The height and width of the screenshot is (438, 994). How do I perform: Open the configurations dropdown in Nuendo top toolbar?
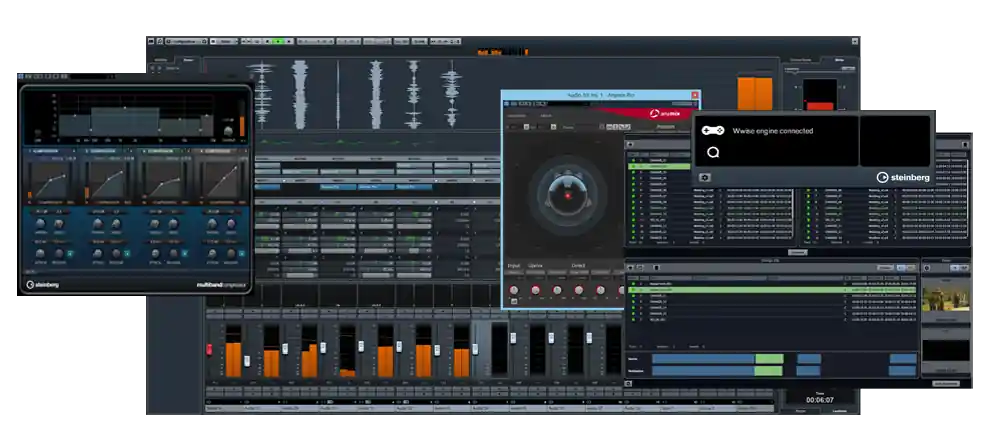186,41
